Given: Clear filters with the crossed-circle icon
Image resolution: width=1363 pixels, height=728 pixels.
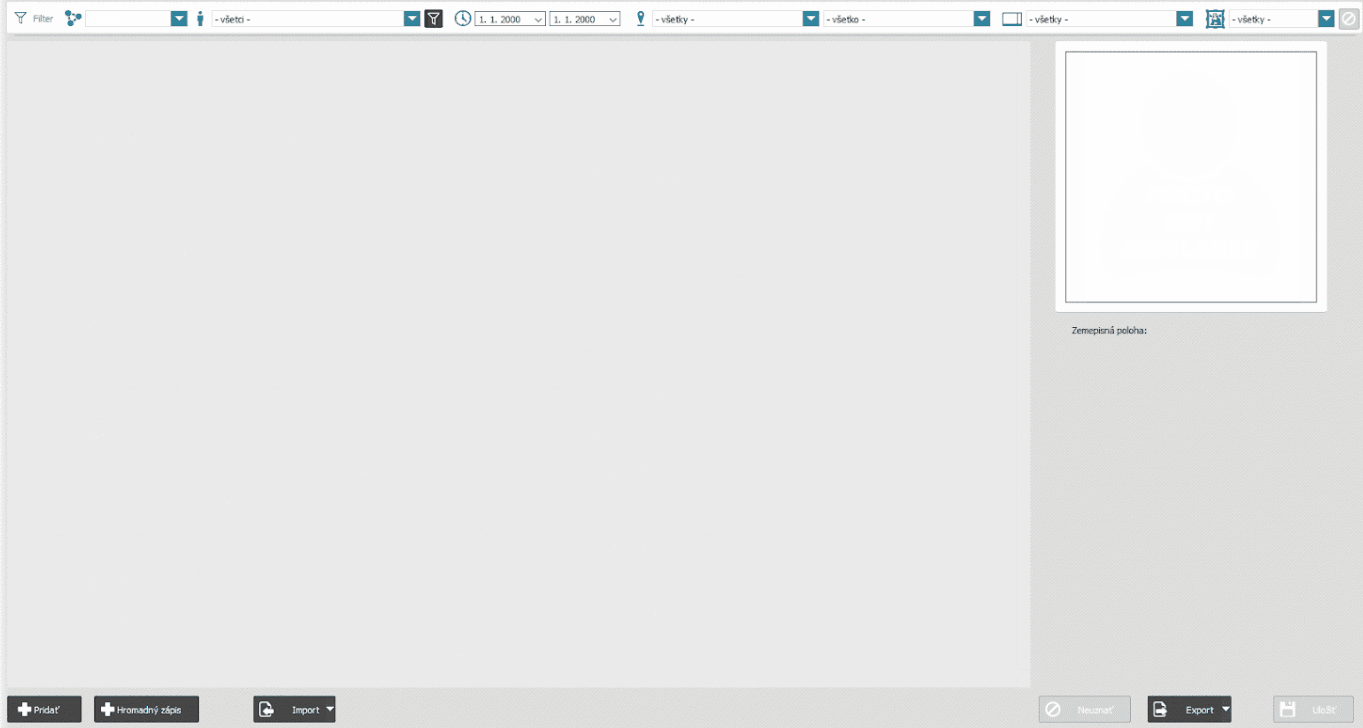Looking at the screenshot, I should (1348, 18).
